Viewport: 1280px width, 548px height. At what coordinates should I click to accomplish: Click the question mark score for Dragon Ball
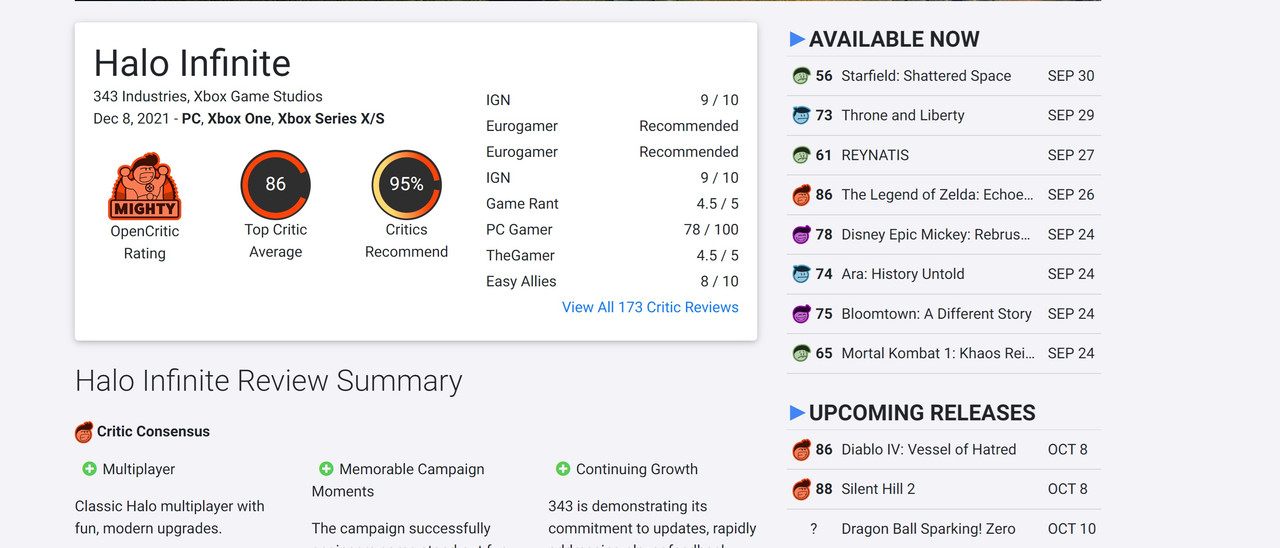coord(814,529)
